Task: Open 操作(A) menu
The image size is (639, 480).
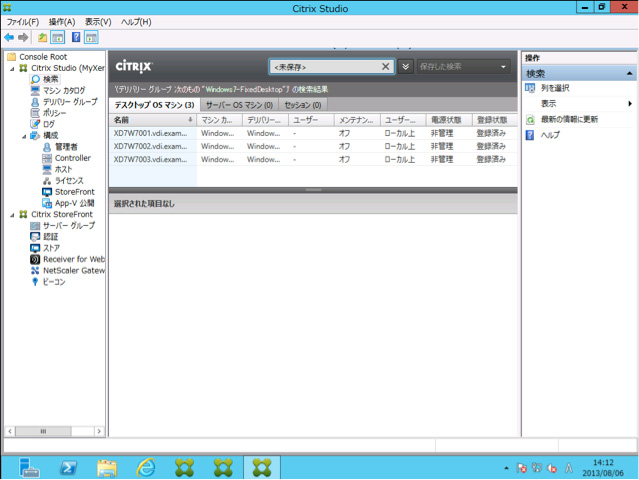Action: pyautogui.click(x=62, y=22)
